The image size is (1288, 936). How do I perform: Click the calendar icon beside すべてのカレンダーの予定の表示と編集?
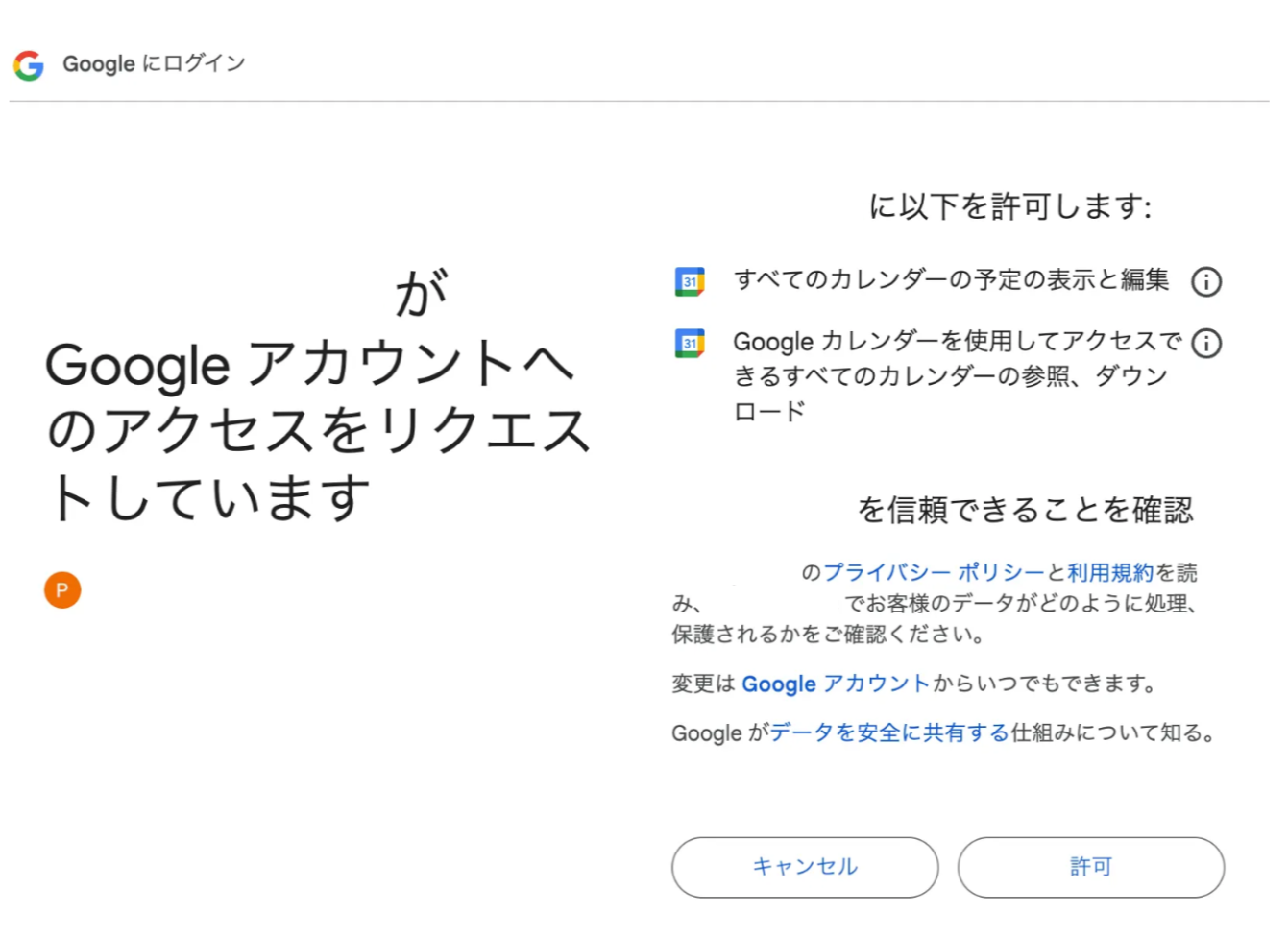pos(690,281)
